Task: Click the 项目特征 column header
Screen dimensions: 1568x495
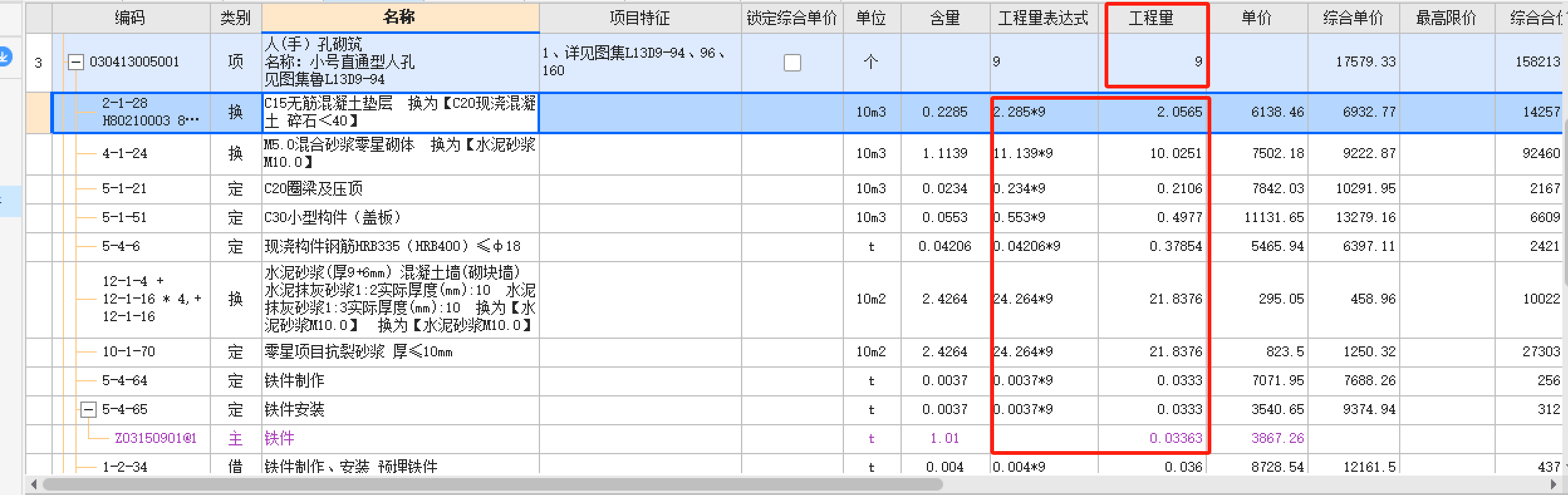Action: coord(640,18)
